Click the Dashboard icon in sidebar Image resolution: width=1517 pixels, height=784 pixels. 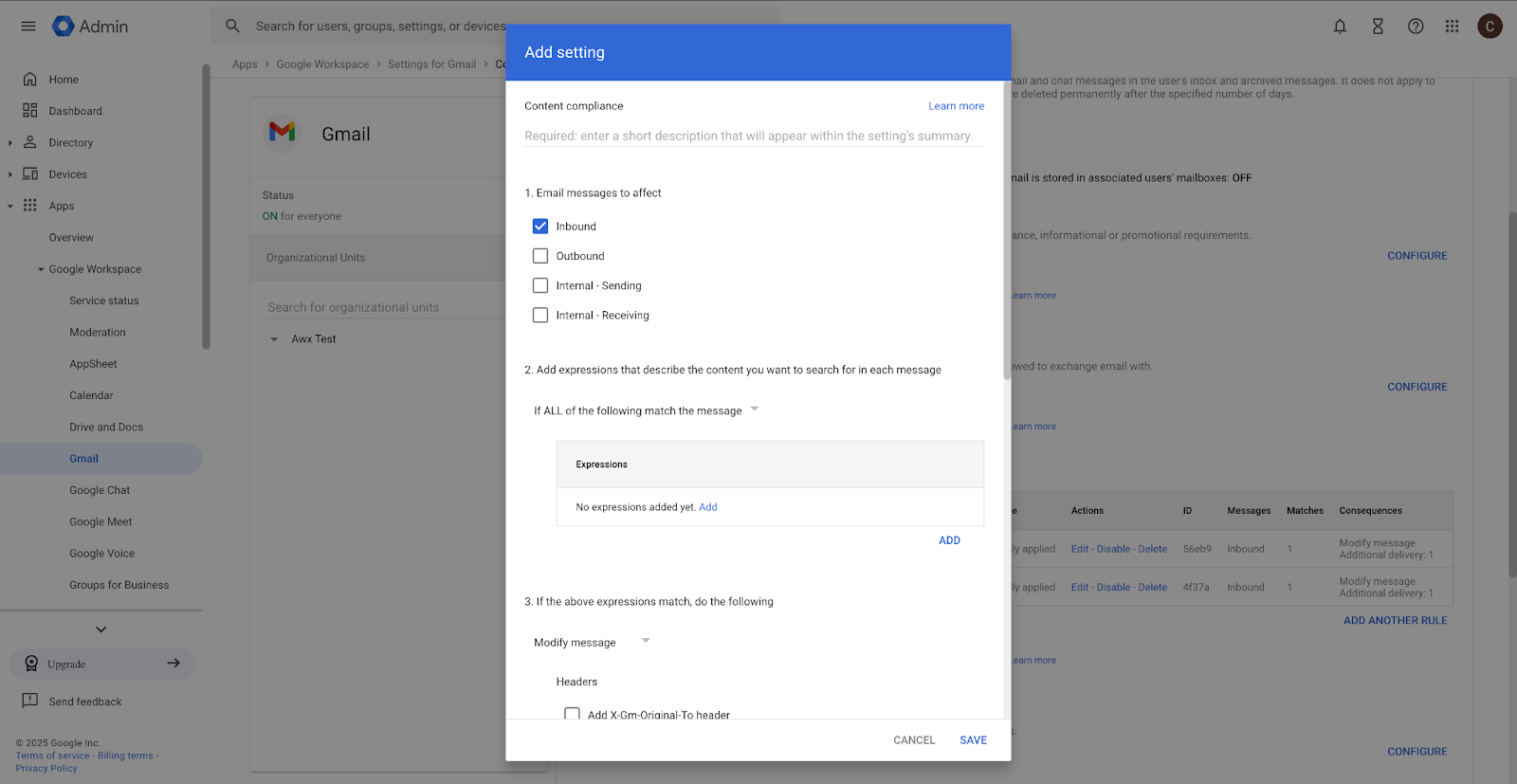pyautogui.click(x=30, y=111)
